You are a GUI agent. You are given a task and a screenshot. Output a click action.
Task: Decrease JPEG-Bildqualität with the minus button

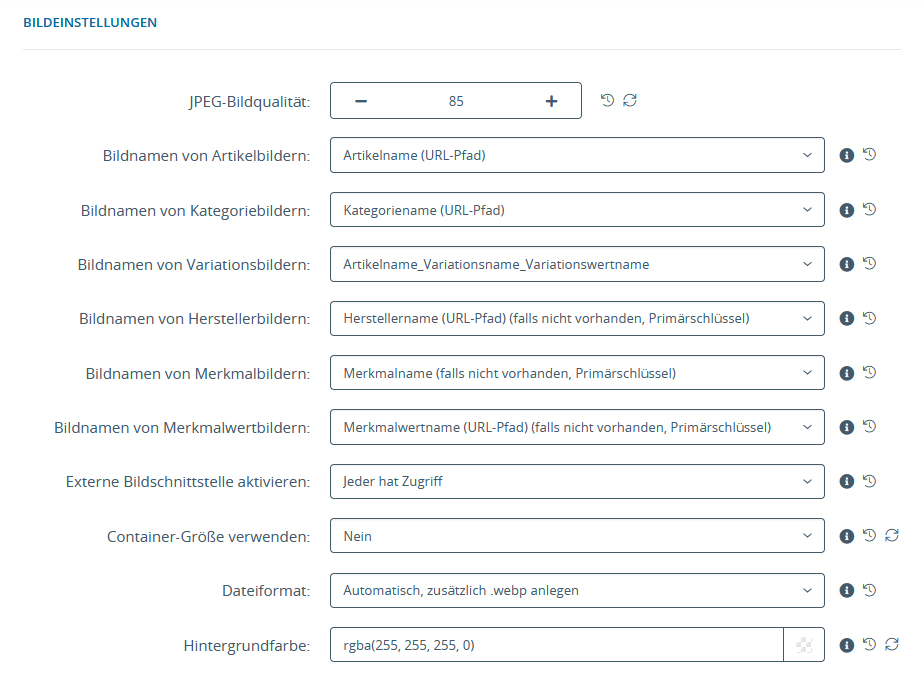(361, 101)
